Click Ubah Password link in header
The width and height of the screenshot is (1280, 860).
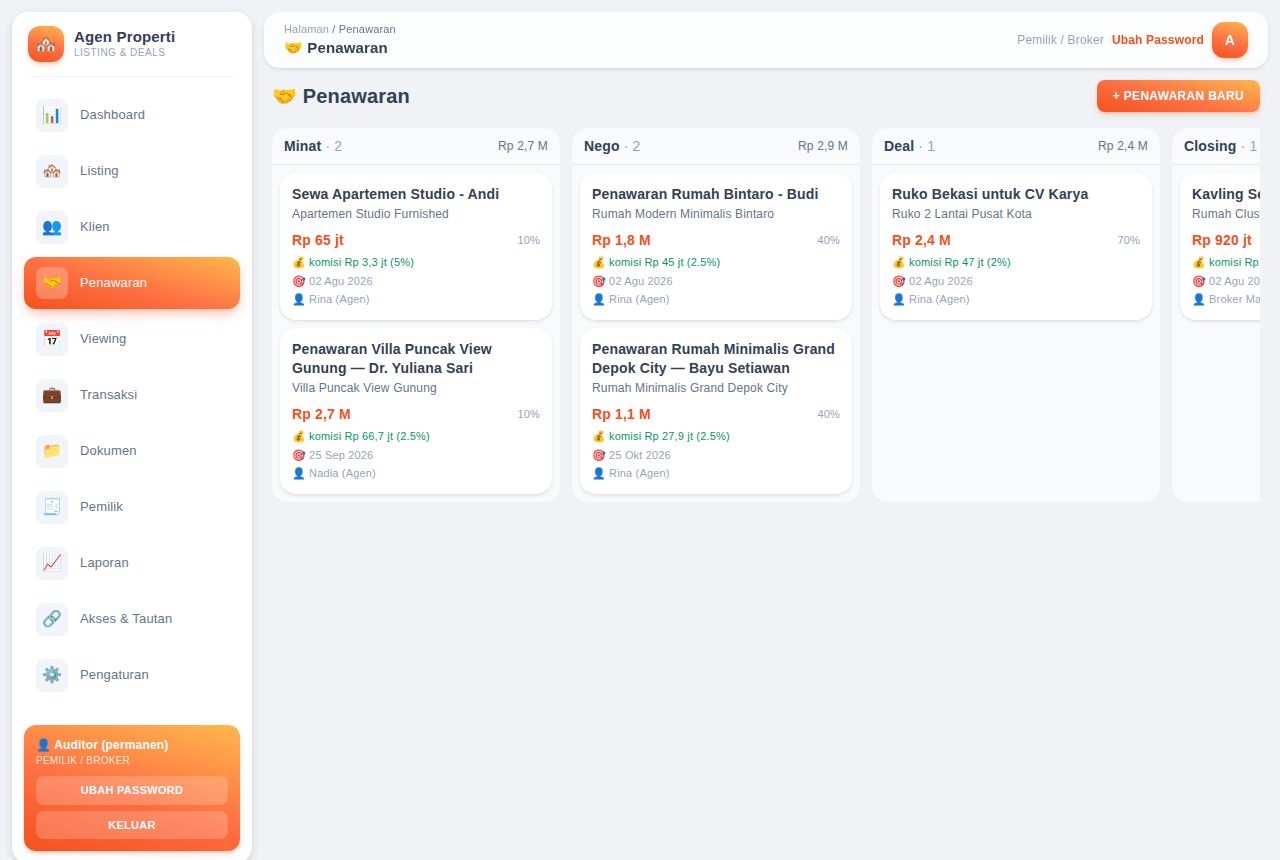point(1158,40)
